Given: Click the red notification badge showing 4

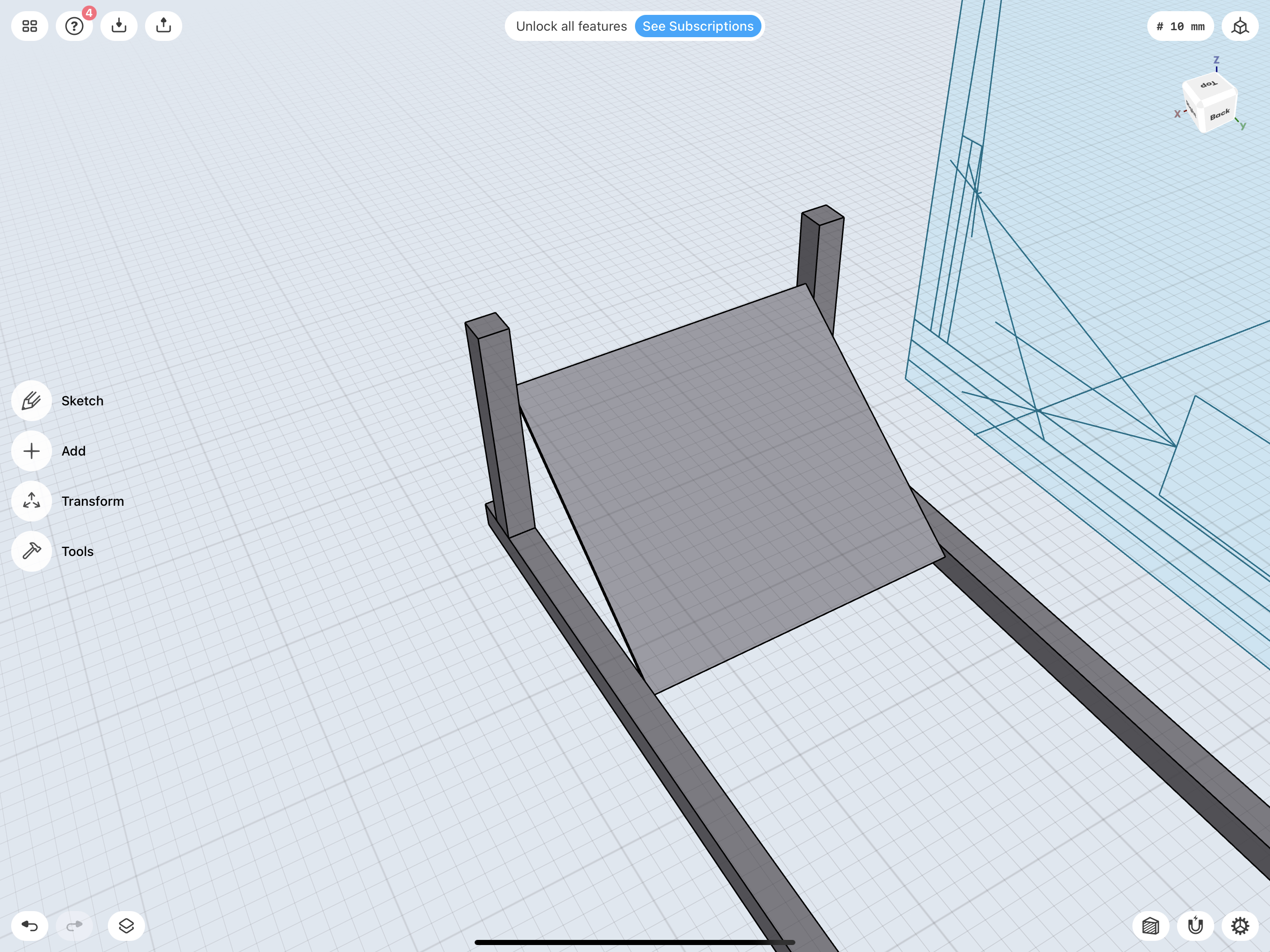Looking at the screenshot, I should click(89, 13).
